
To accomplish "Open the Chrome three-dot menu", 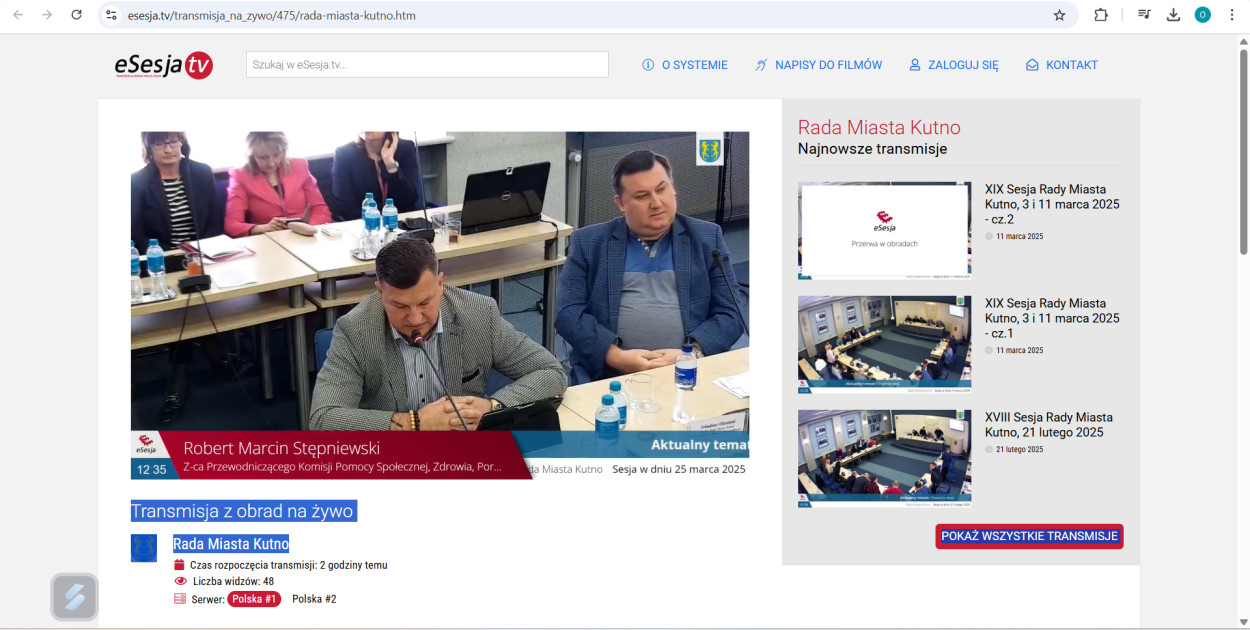I will tap(1231, 15).
